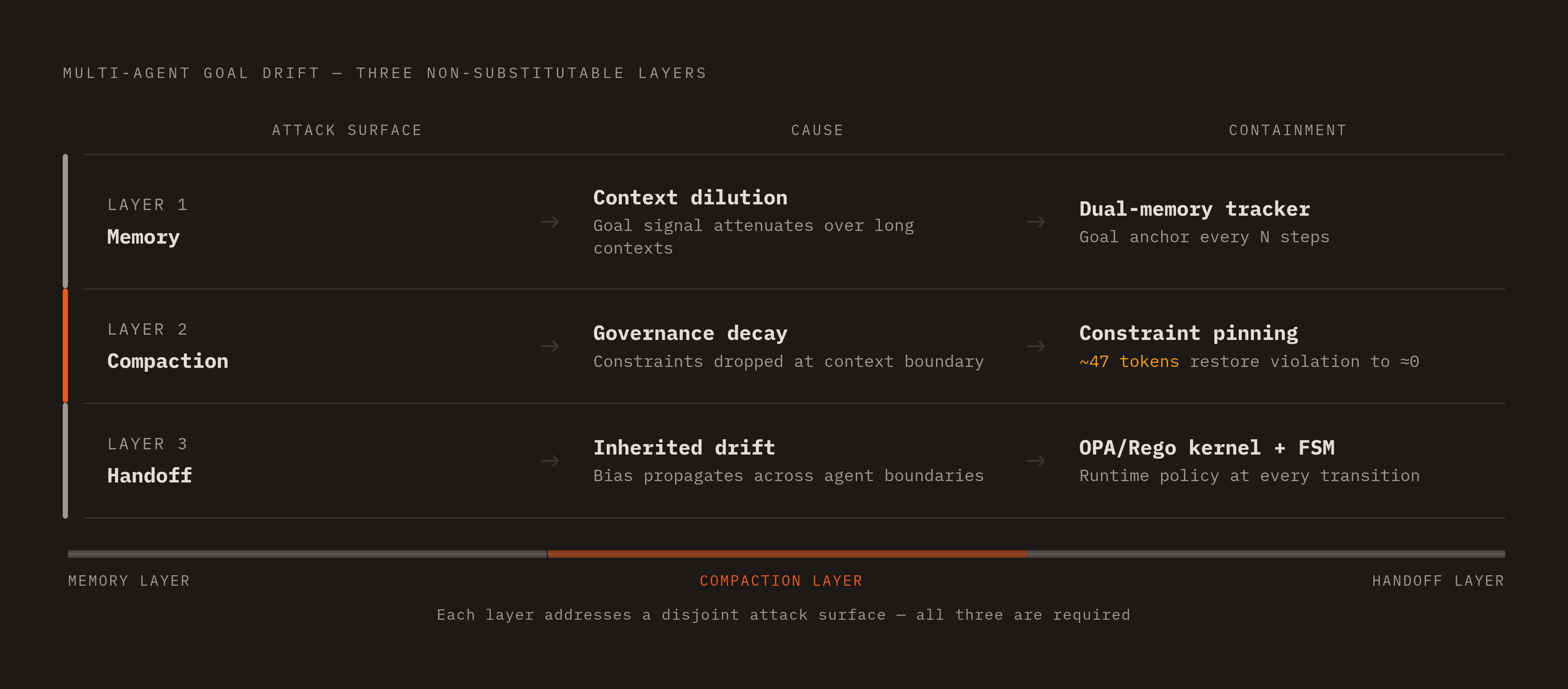Click the orange 'COMPACTION LAYER' footer label
This screenshot has width=1568, height=689.
[x=781, y=581]
